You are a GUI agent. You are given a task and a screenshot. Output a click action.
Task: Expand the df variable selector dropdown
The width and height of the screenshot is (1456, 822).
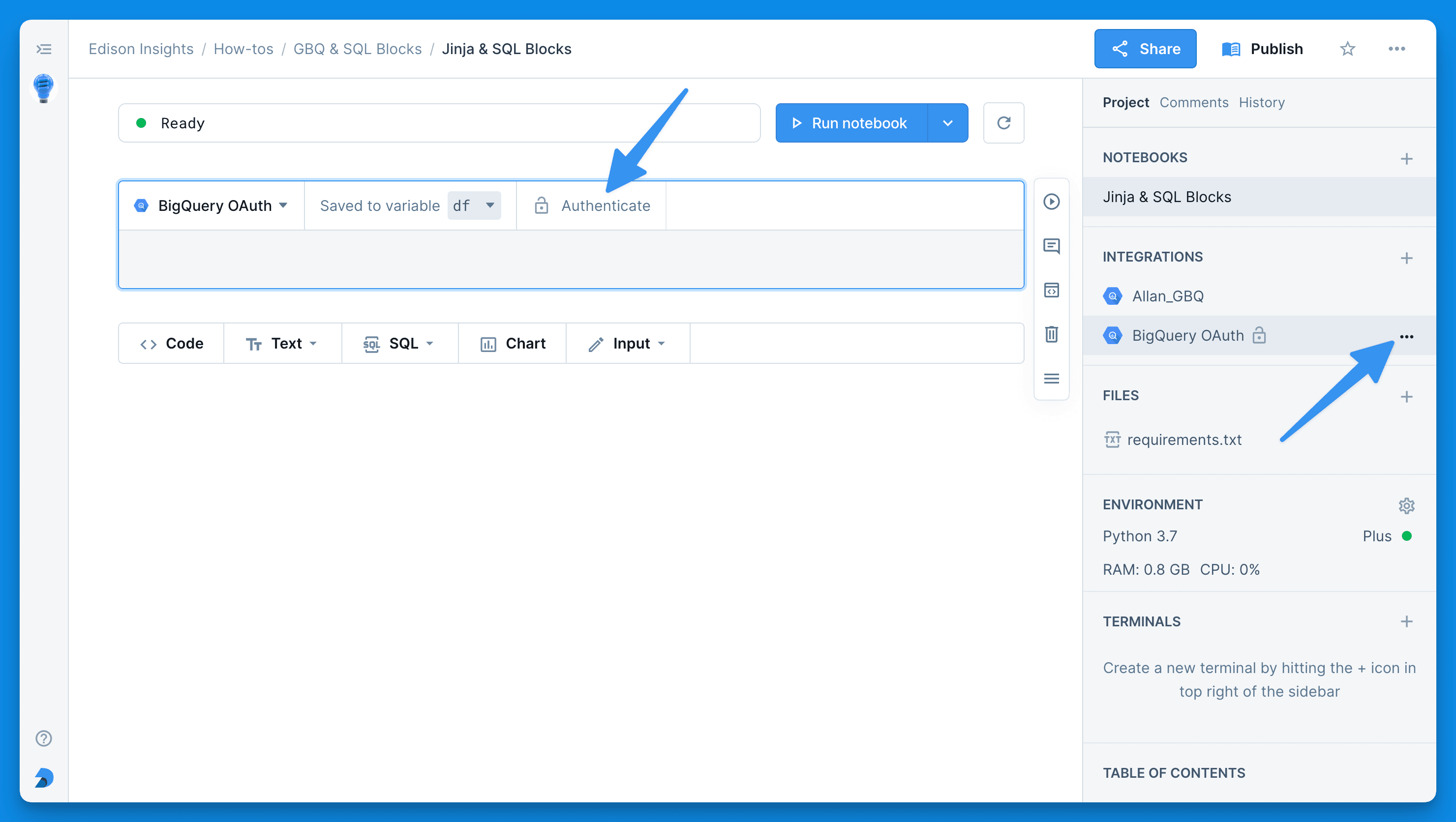tap(490, 205)
